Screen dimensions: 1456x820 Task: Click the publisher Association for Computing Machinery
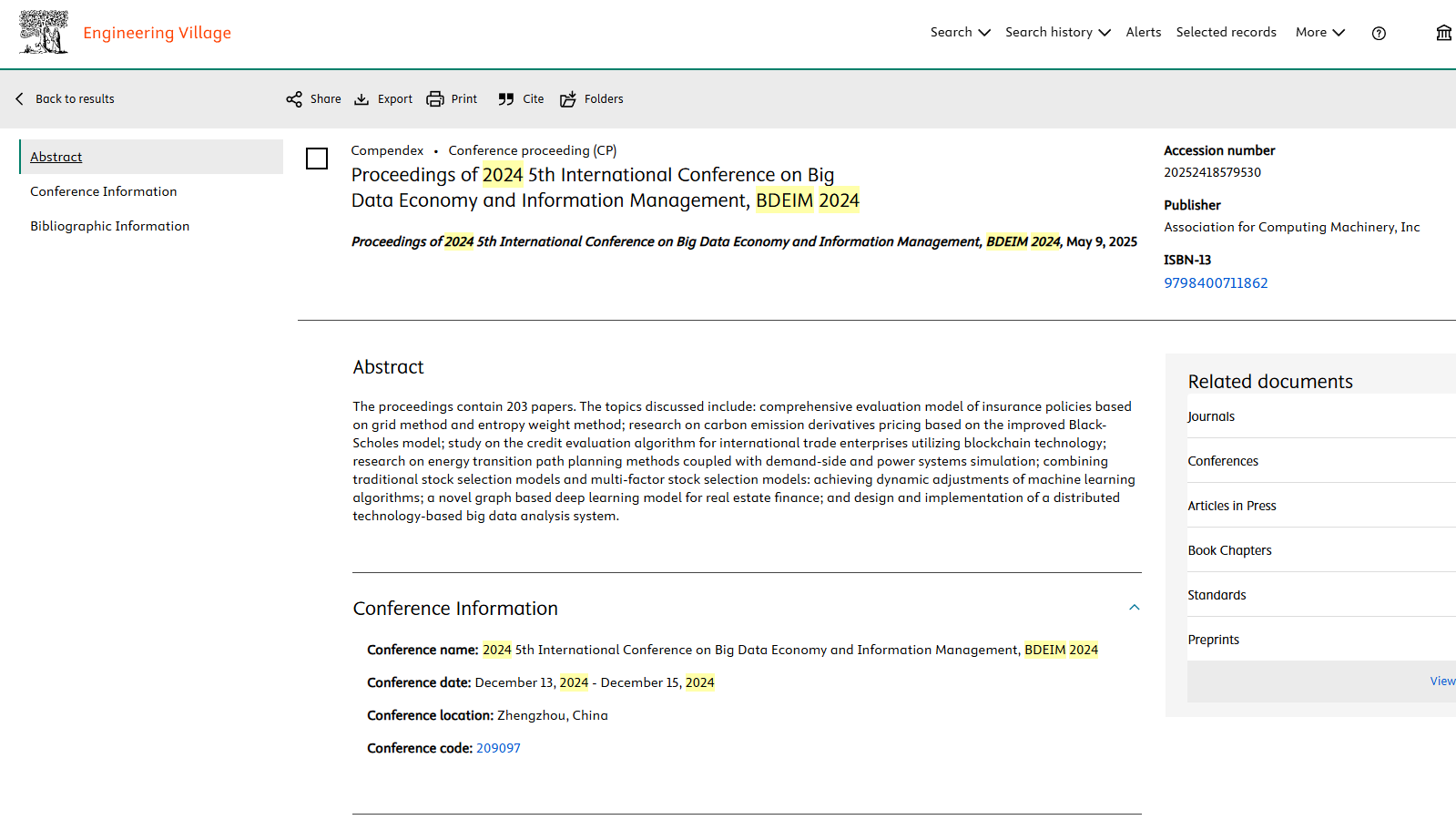[x=1291, y=227]
